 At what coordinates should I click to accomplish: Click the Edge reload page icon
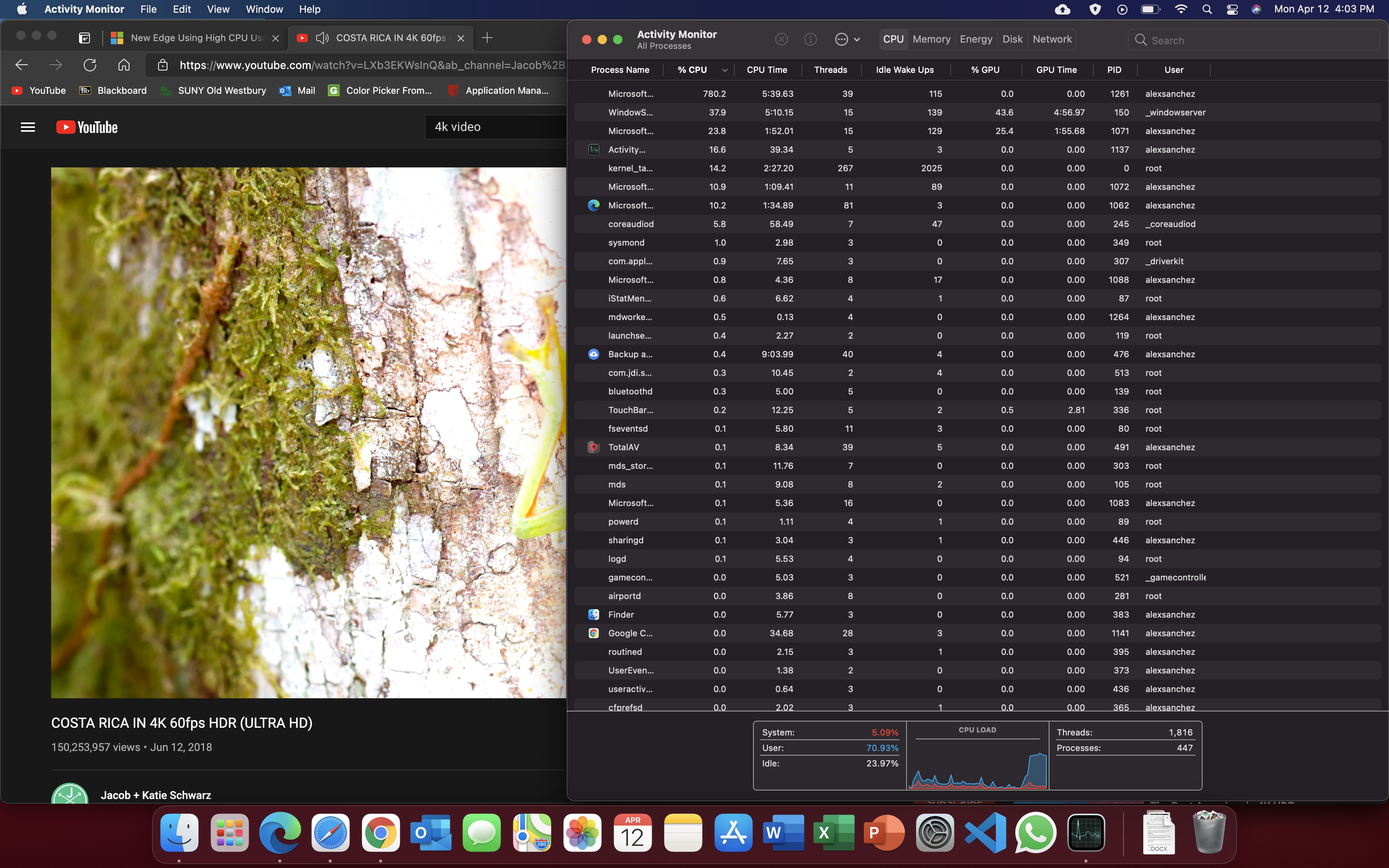tap(90, 65)
